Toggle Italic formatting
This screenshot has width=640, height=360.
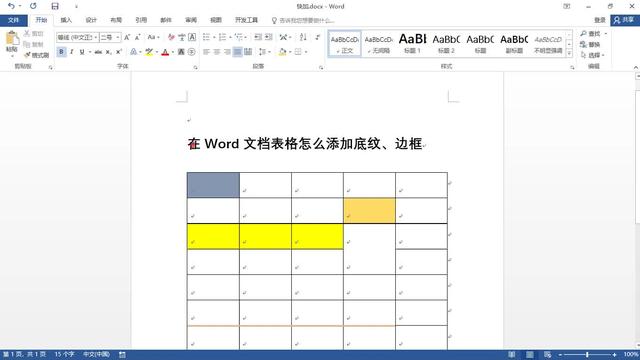pos(71,52)
